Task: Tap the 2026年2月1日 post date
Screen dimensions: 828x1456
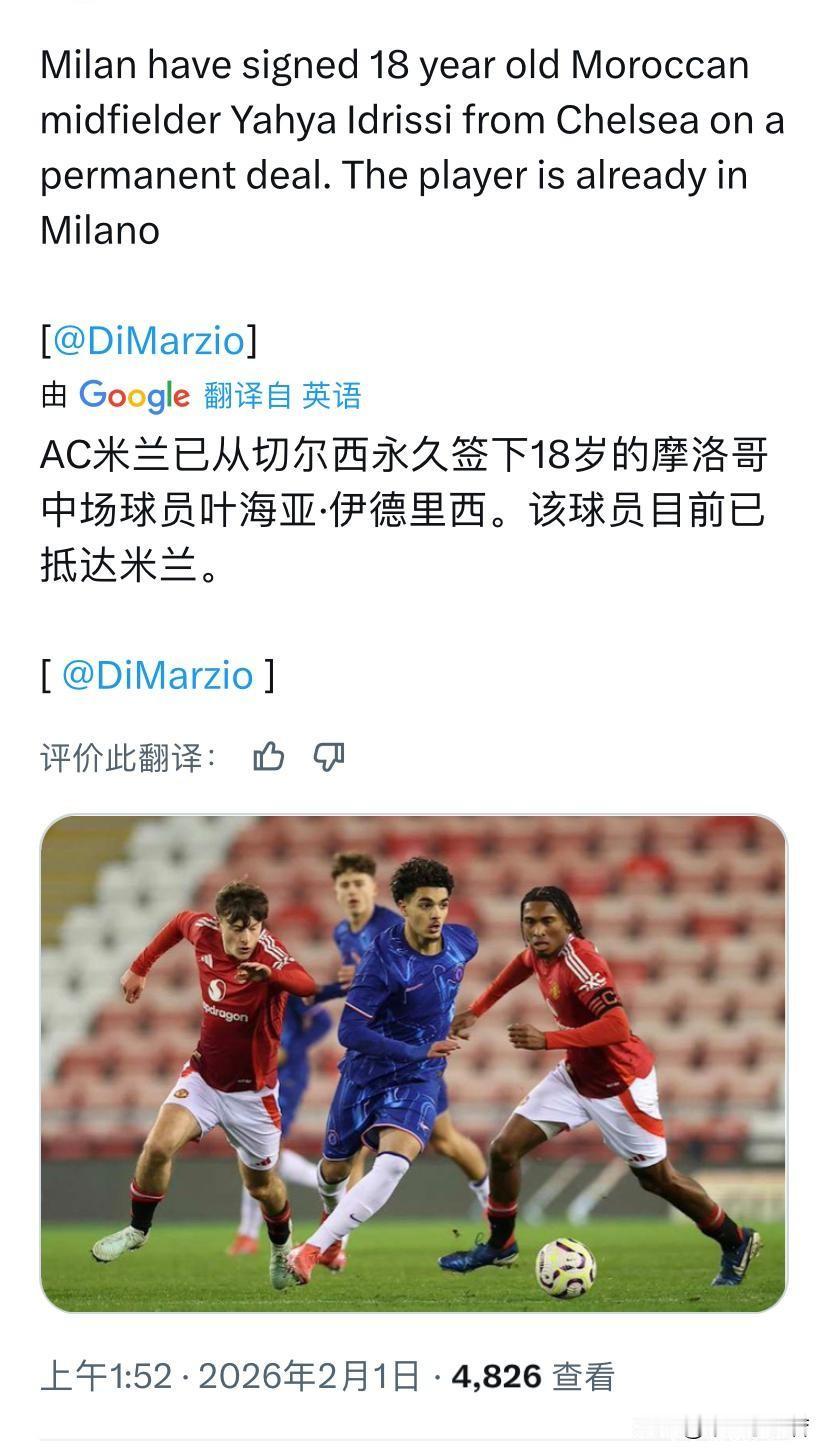Action: click(x=308, y=1377)
